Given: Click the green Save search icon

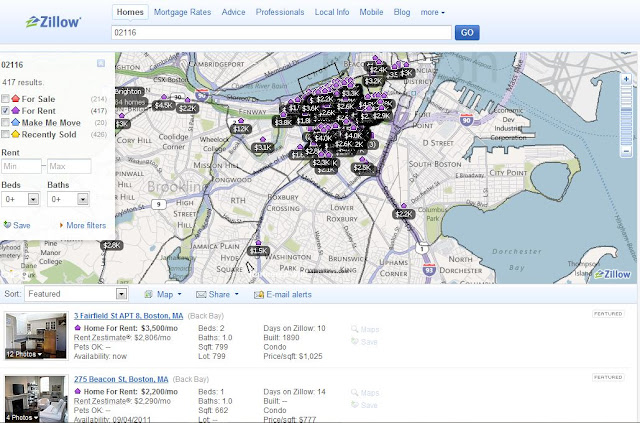Looking at the screenshot, I should coord(7,225).
